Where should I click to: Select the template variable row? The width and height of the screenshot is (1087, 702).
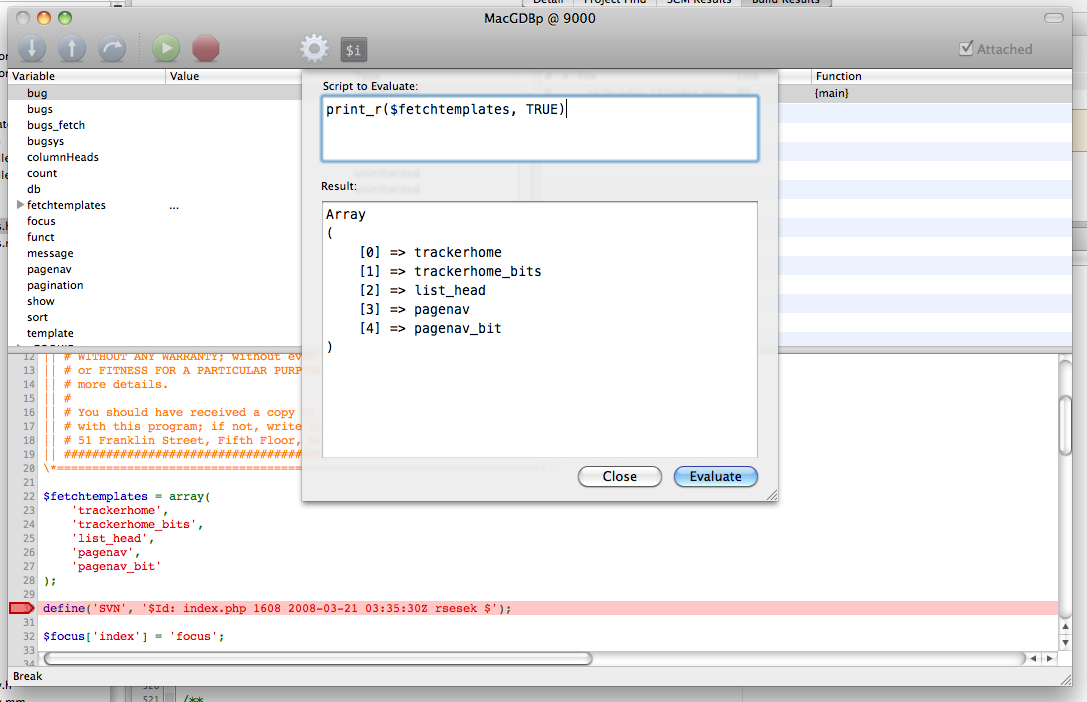pyautogui.click(x=155, y=333)
